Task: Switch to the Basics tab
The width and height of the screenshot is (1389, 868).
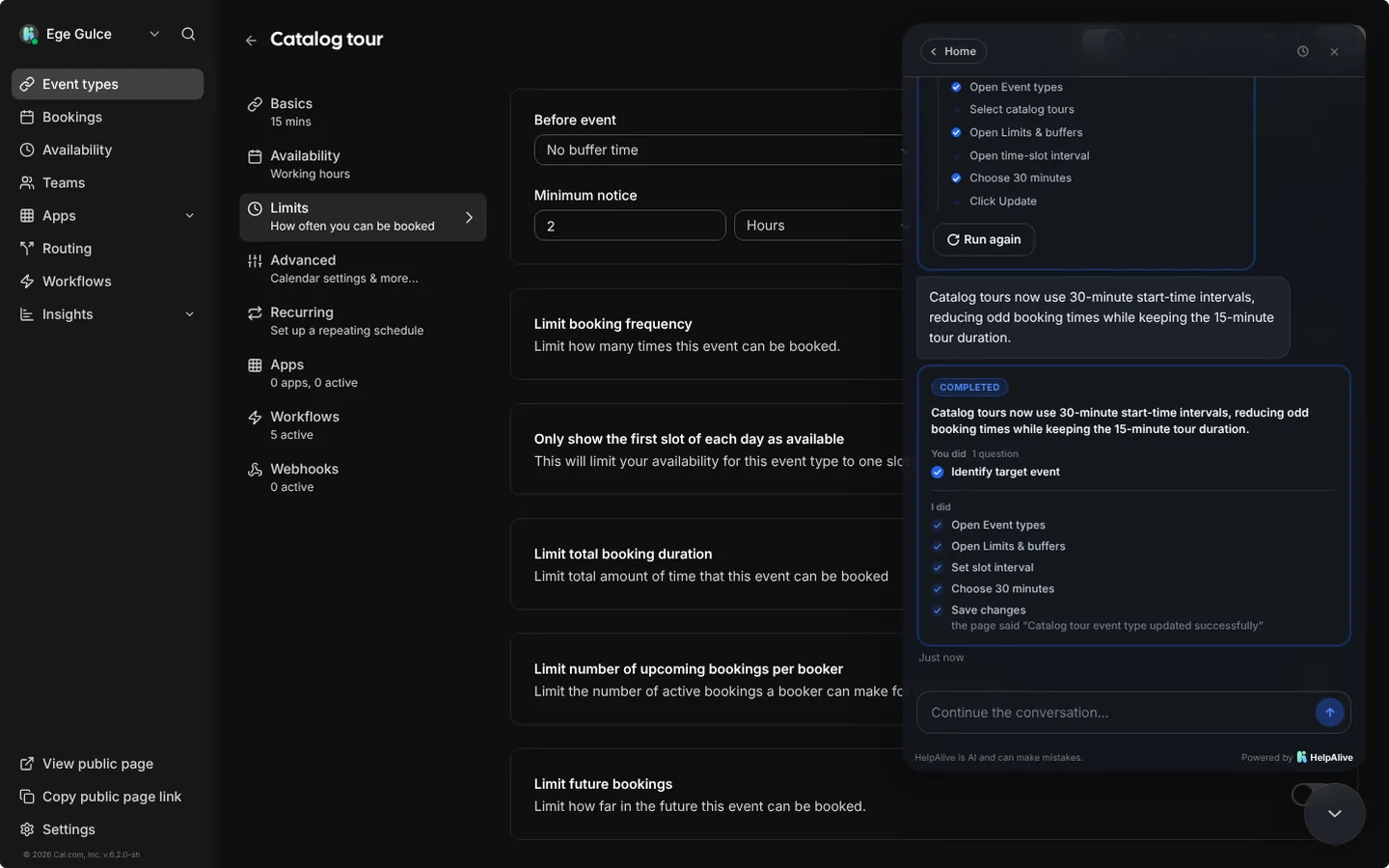Action: [x=363, y=112]
